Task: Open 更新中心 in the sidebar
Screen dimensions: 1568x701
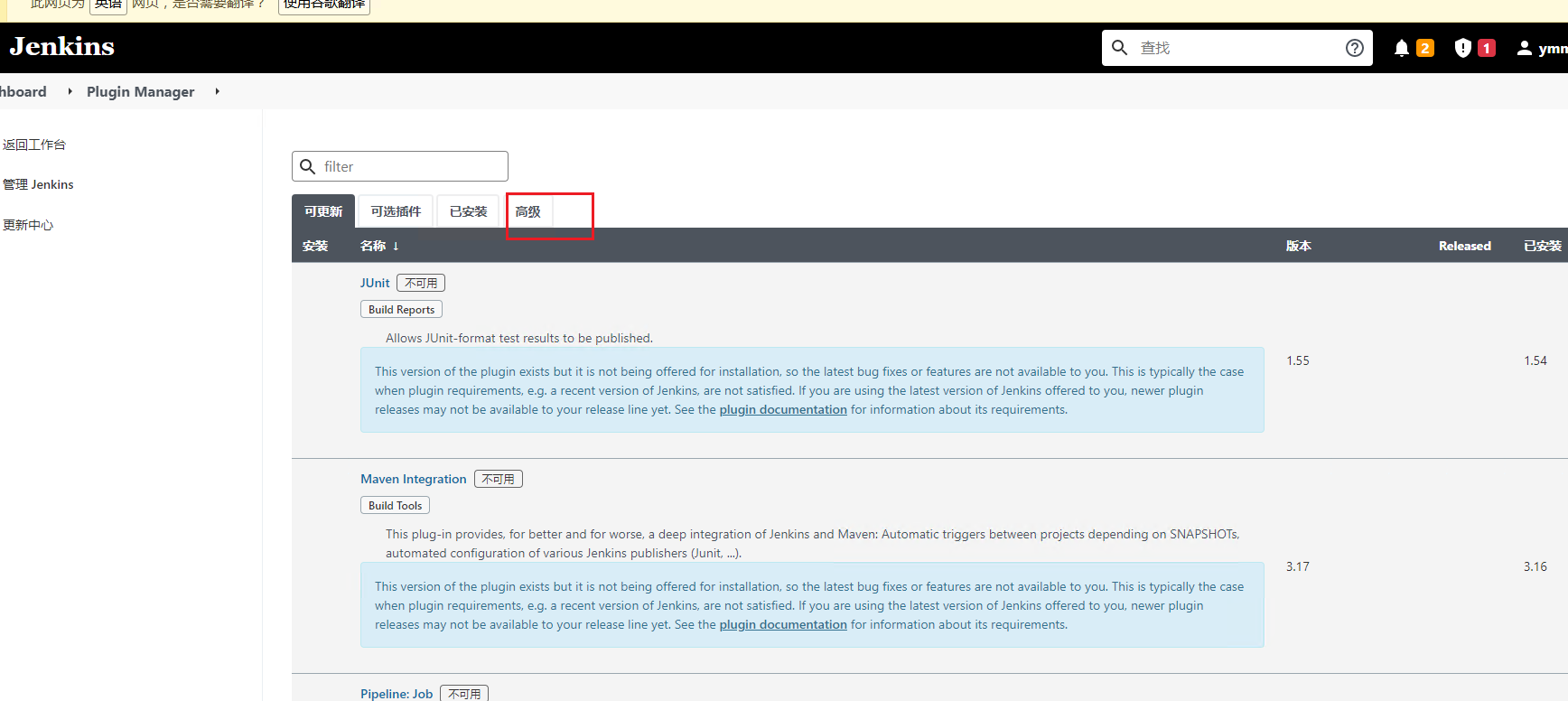Action: click(28, 225)
